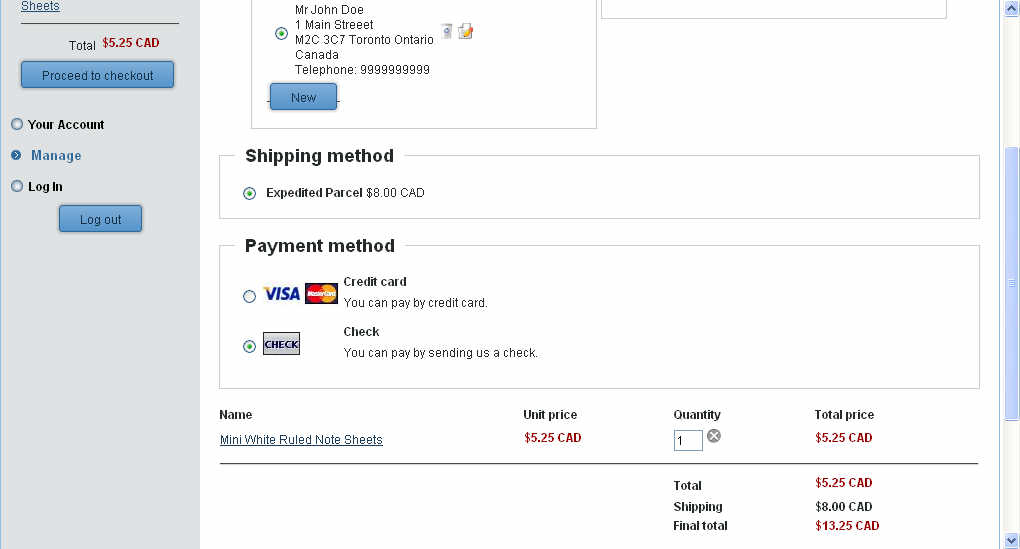Open the Log In sidebar item

[x=45, y=186]
